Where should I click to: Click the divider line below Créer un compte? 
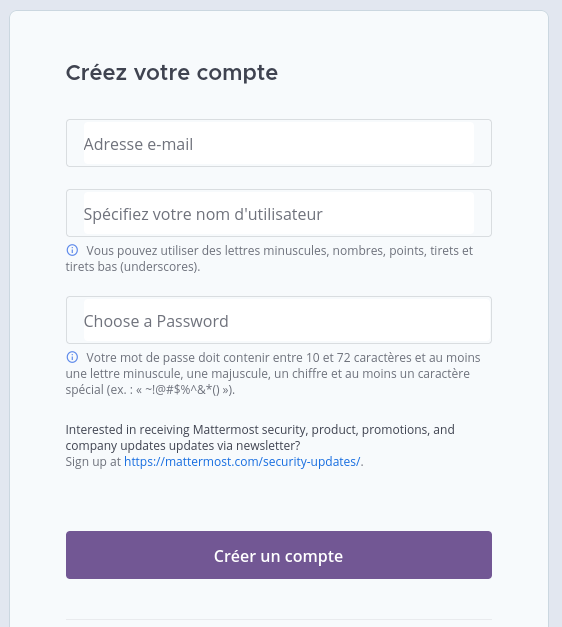[279, 619]
